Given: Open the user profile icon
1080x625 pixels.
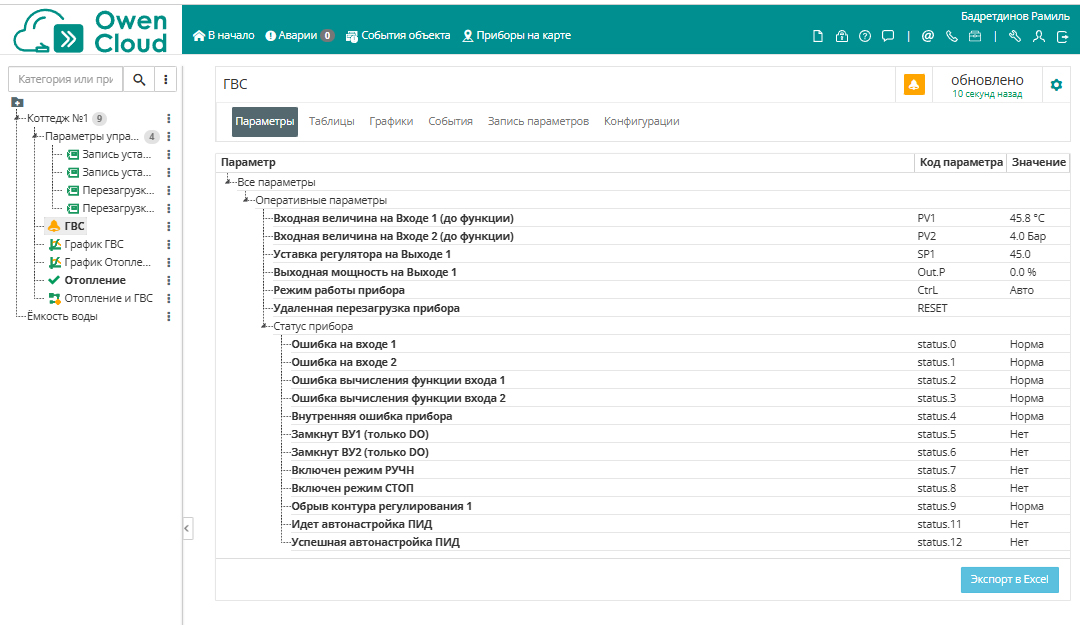Looking at the screenshot, I should click(x=1039, y=36).
